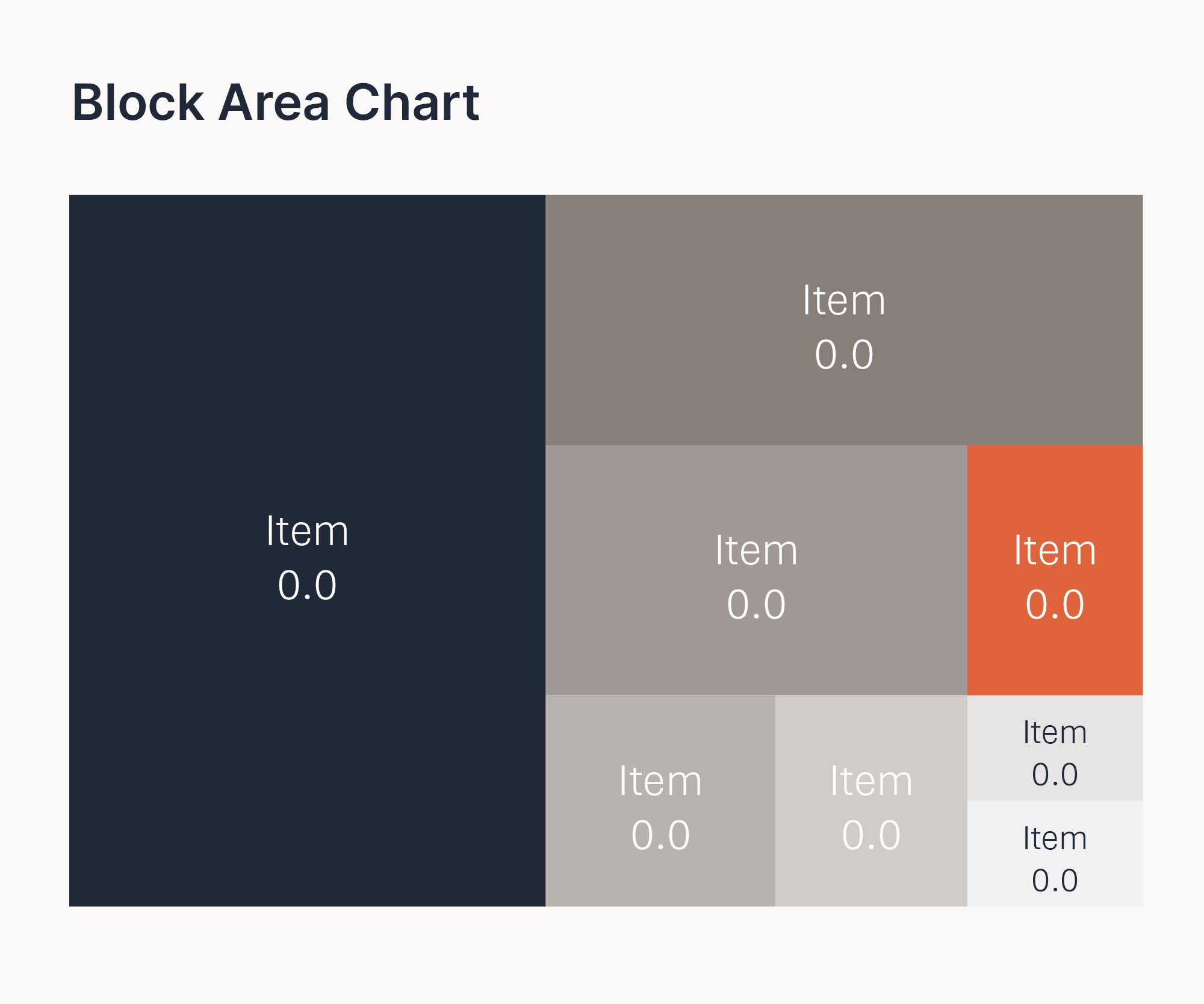
Task: Click the 'Item' label in navy block
Action: (307, 531)
